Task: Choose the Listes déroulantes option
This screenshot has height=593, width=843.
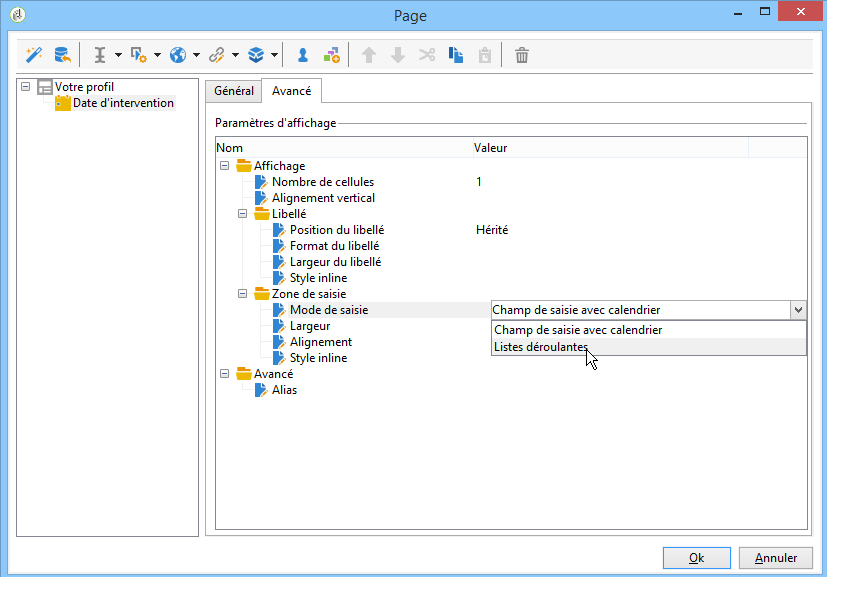Action: [x=649, y=347]
